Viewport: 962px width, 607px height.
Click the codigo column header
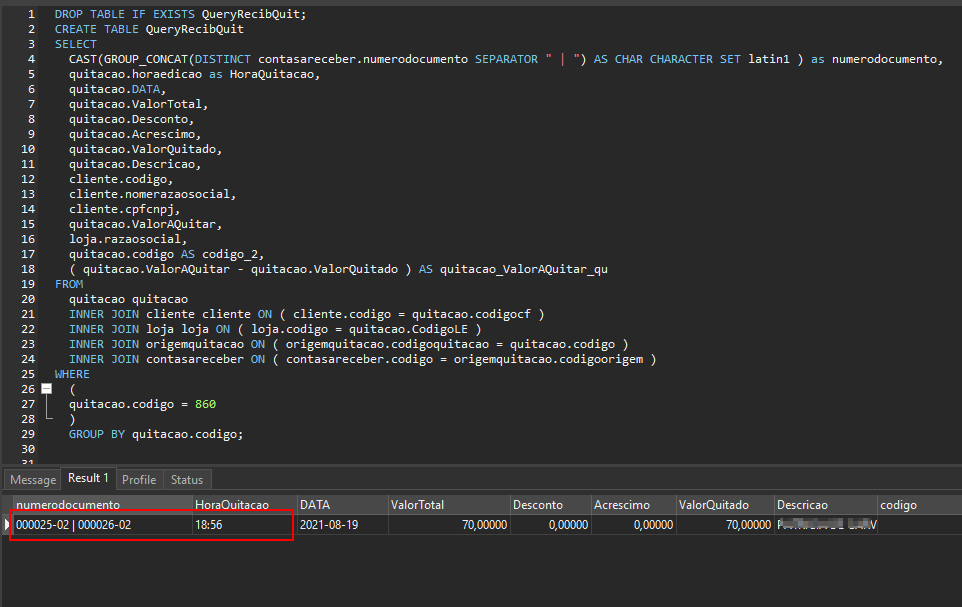[919, 505]
